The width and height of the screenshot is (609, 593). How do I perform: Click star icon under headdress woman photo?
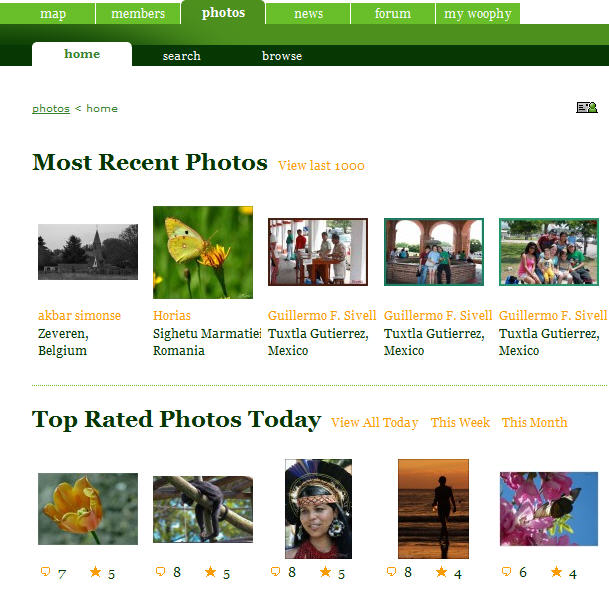[x=325, y=572]
